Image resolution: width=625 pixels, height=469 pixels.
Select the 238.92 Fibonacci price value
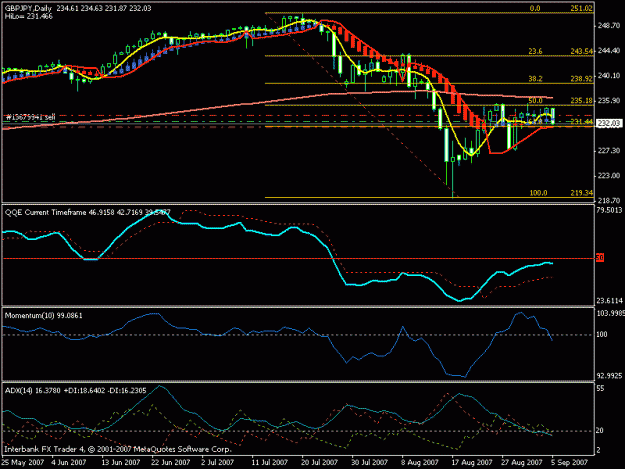581,79
